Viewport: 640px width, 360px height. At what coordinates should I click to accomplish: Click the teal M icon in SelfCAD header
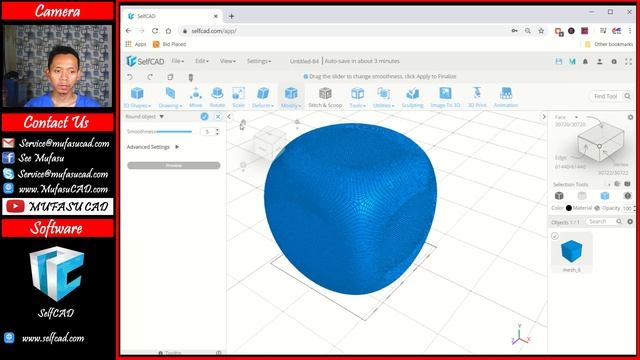(572, 61)
